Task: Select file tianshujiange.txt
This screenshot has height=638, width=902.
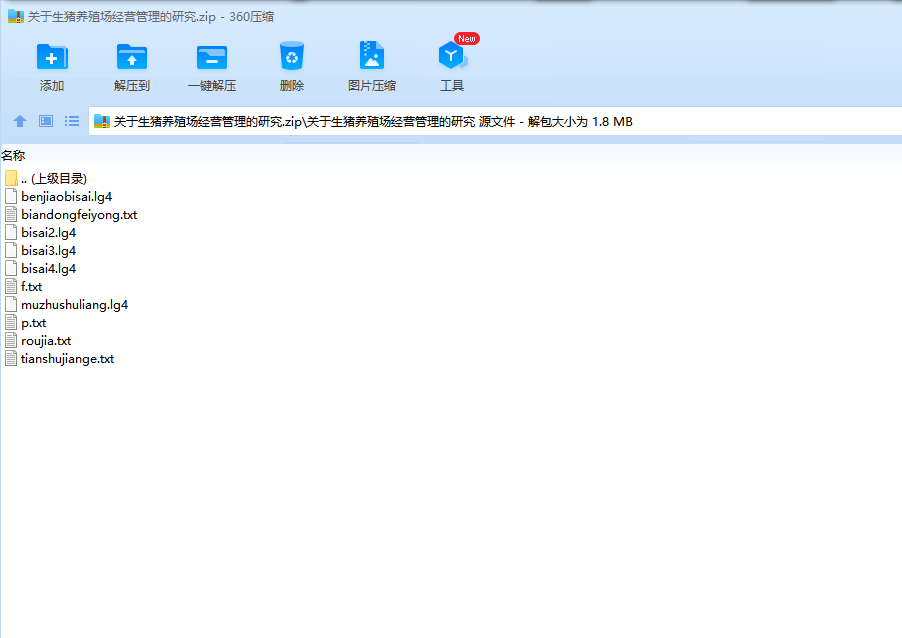Action: 60,359
